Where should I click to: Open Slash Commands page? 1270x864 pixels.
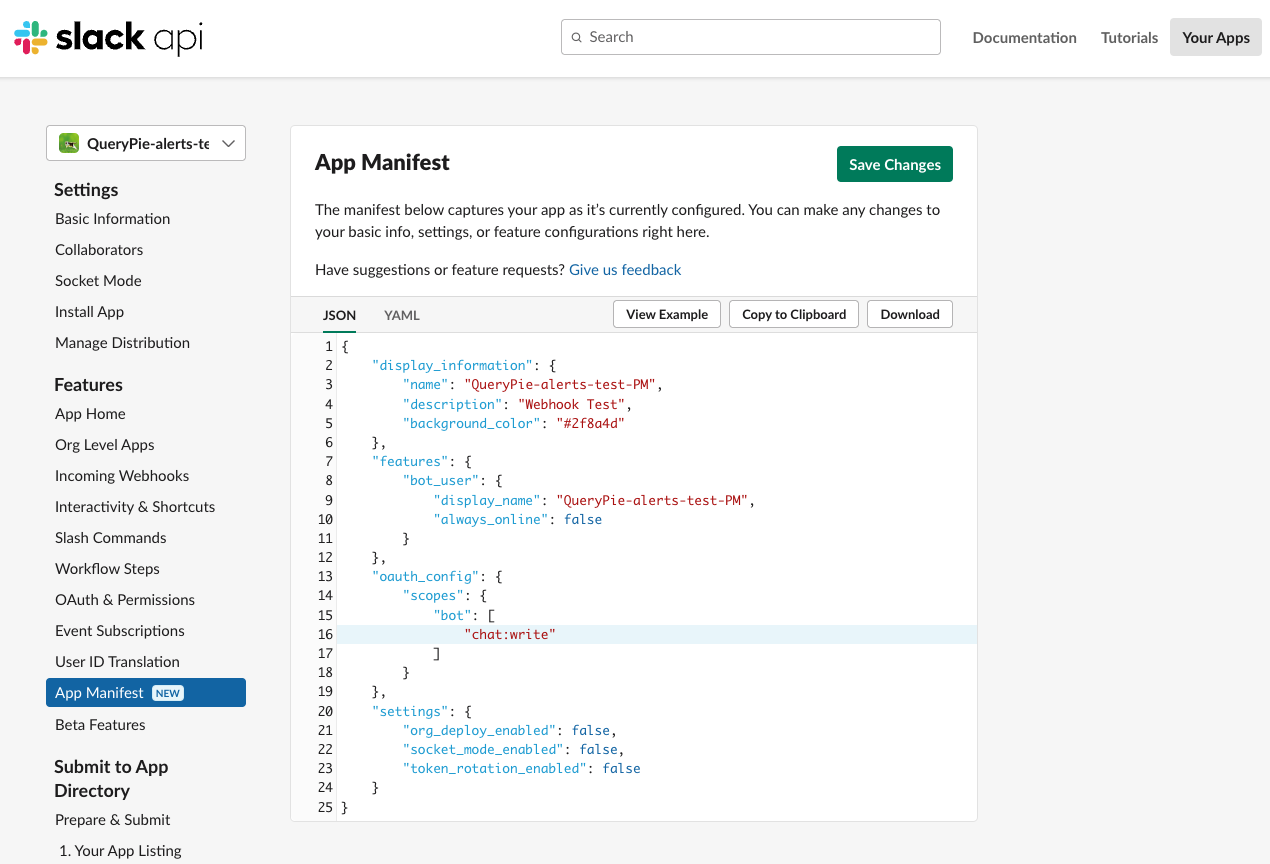click(x=111, y=538)
